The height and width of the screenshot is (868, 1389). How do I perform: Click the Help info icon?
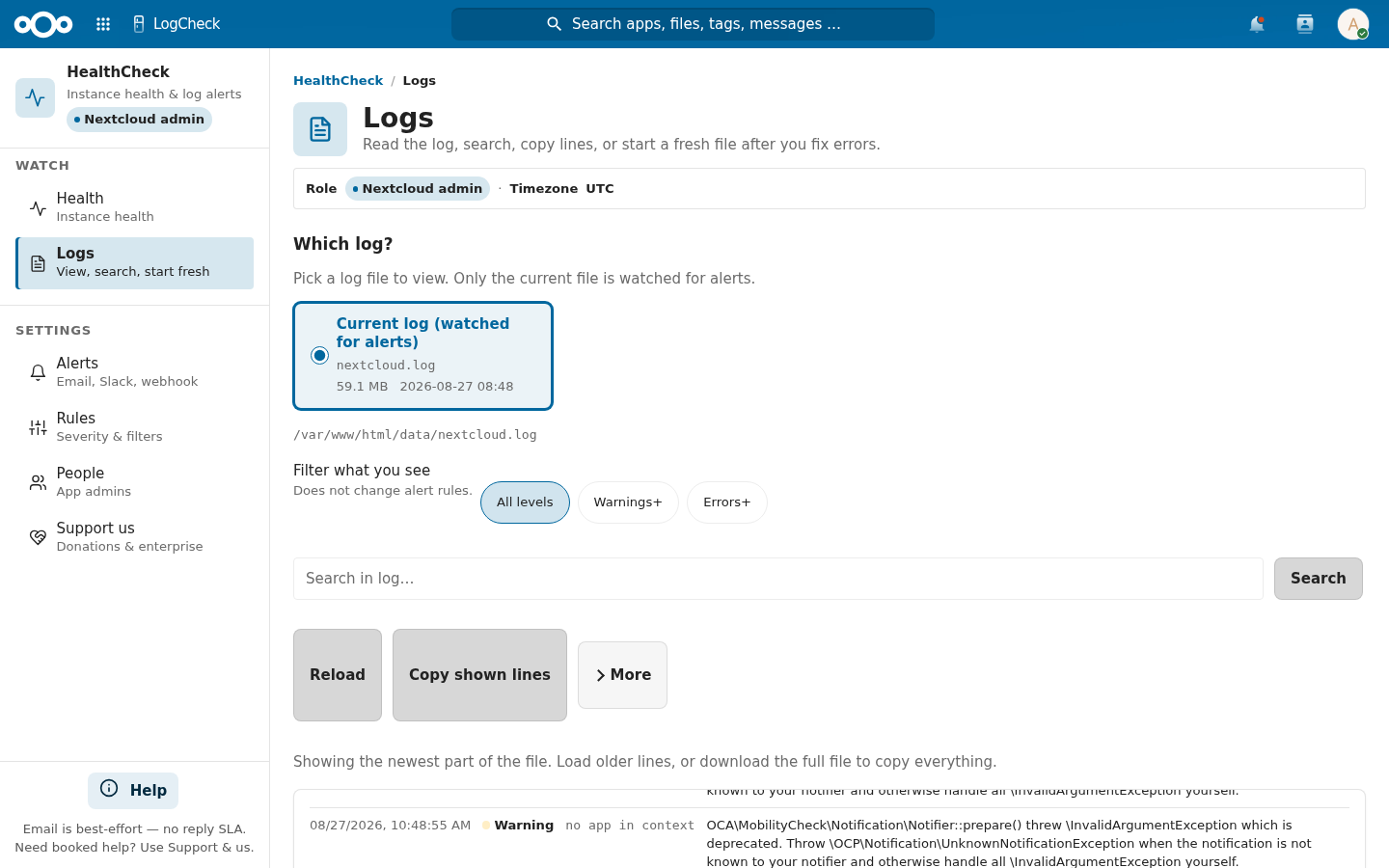(110, 789)
